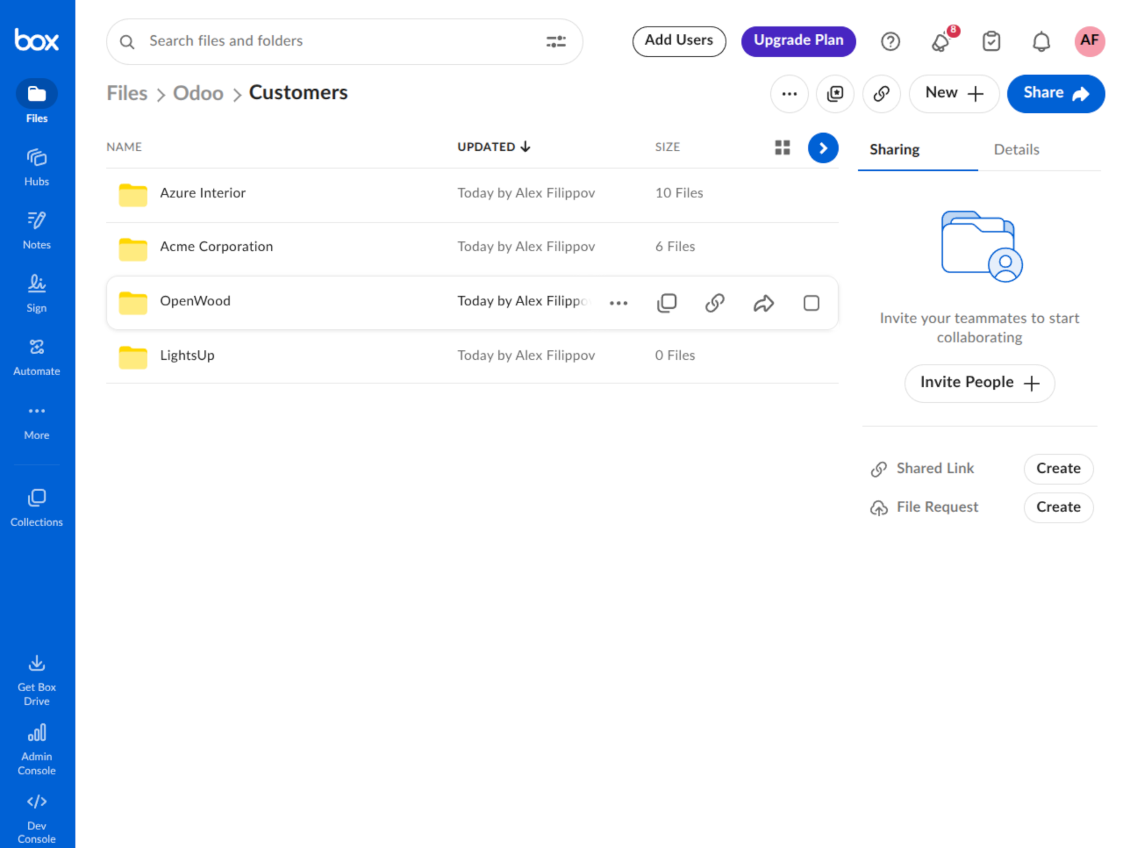1130x848 pixels.
Task: Click the File Request label
Action: [937, 507]
